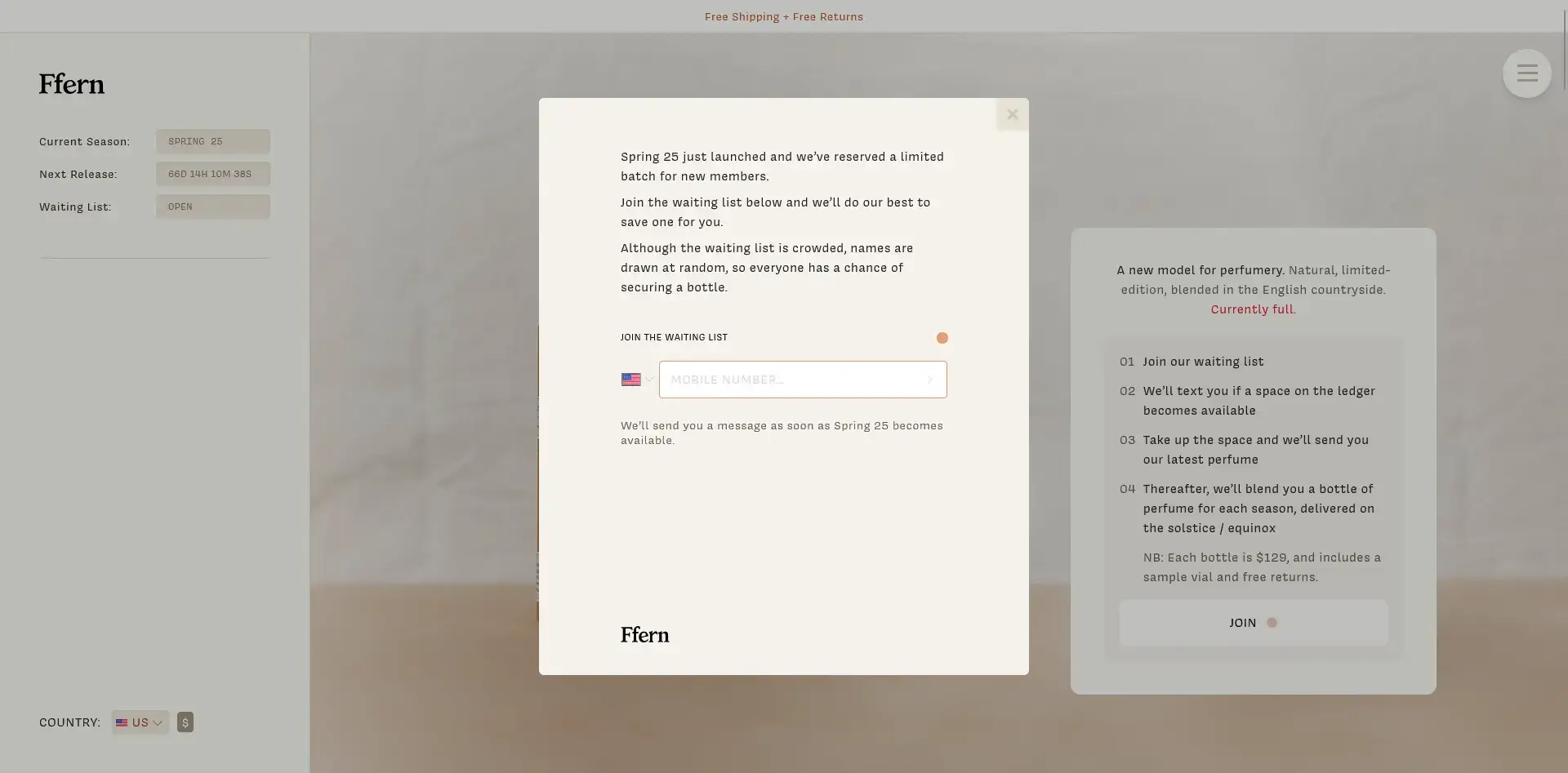Screen dimensions: 1568x773
Task: Click the Next Release countdown timer
Action: tap(213, 174)
